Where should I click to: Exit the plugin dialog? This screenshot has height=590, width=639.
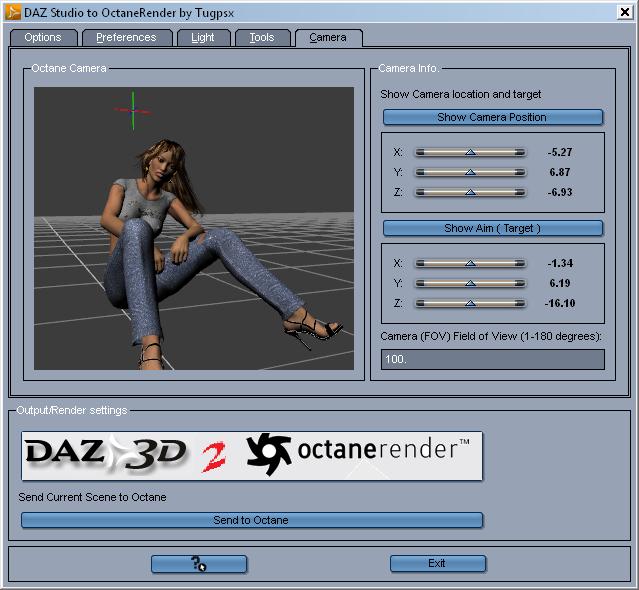pos(437,564)
